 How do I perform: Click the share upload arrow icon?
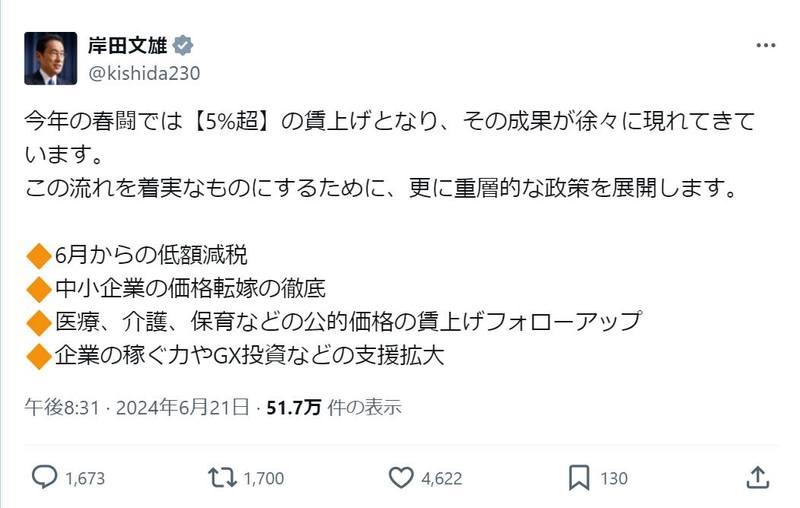[757, 477]
